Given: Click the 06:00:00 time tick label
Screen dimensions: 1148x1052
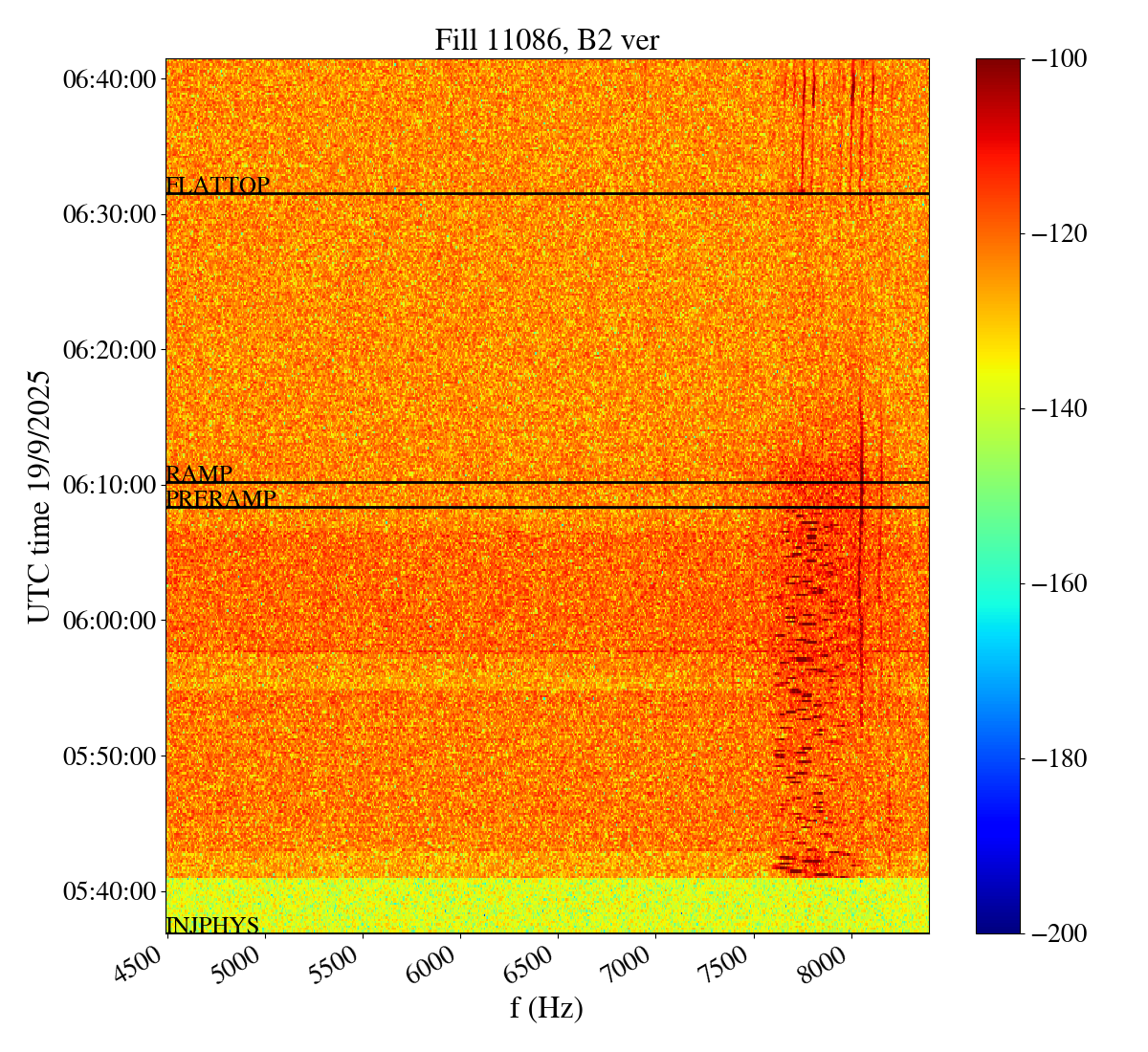Looking at the screenshot, I should click(109, 620).
